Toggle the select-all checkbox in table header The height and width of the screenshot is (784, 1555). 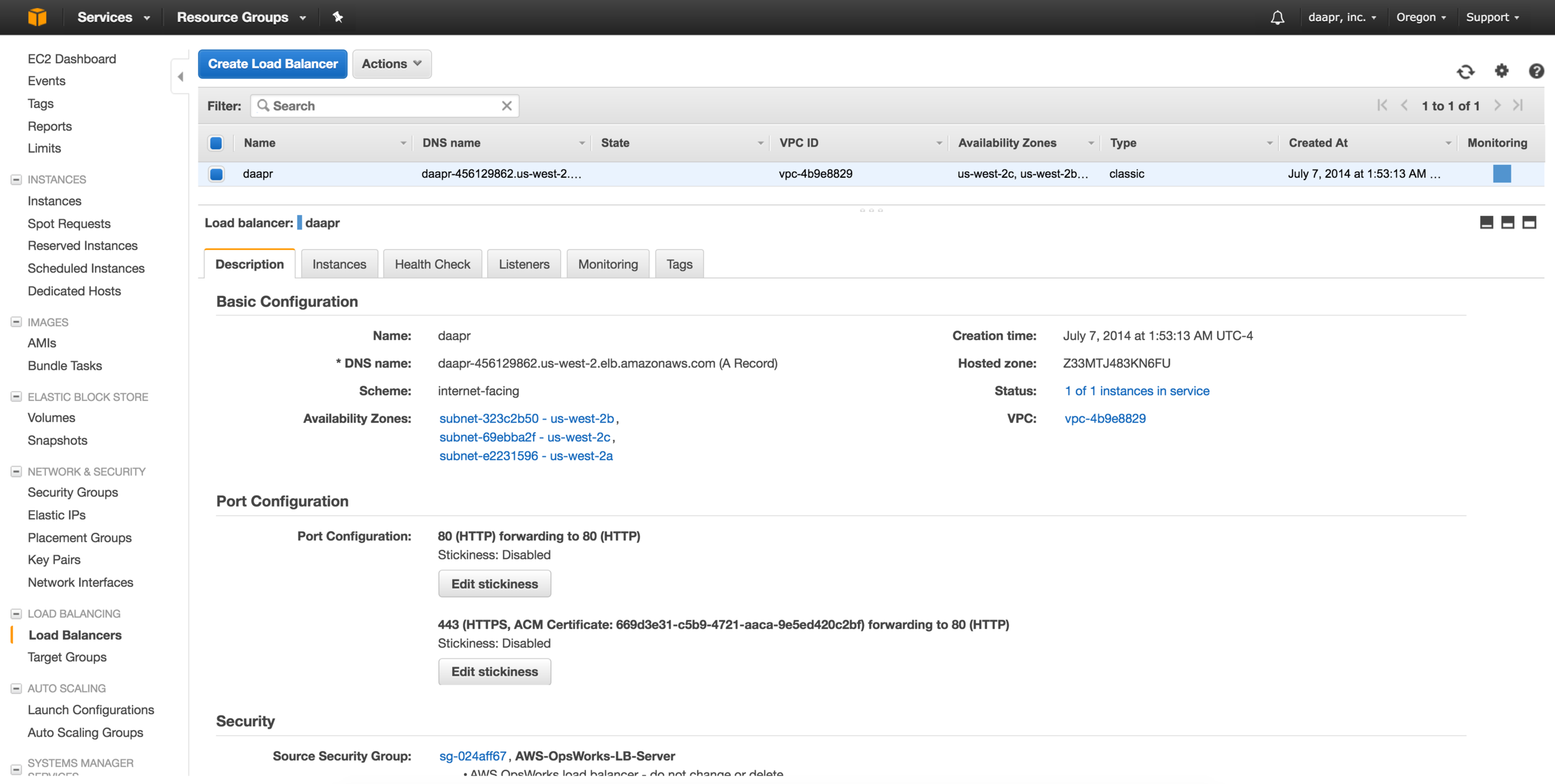216,143
